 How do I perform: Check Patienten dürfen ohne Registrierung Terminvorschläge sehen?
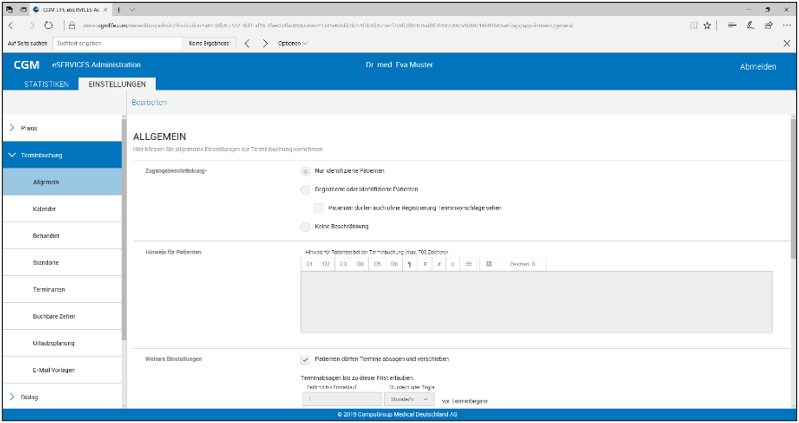(319, 208)
